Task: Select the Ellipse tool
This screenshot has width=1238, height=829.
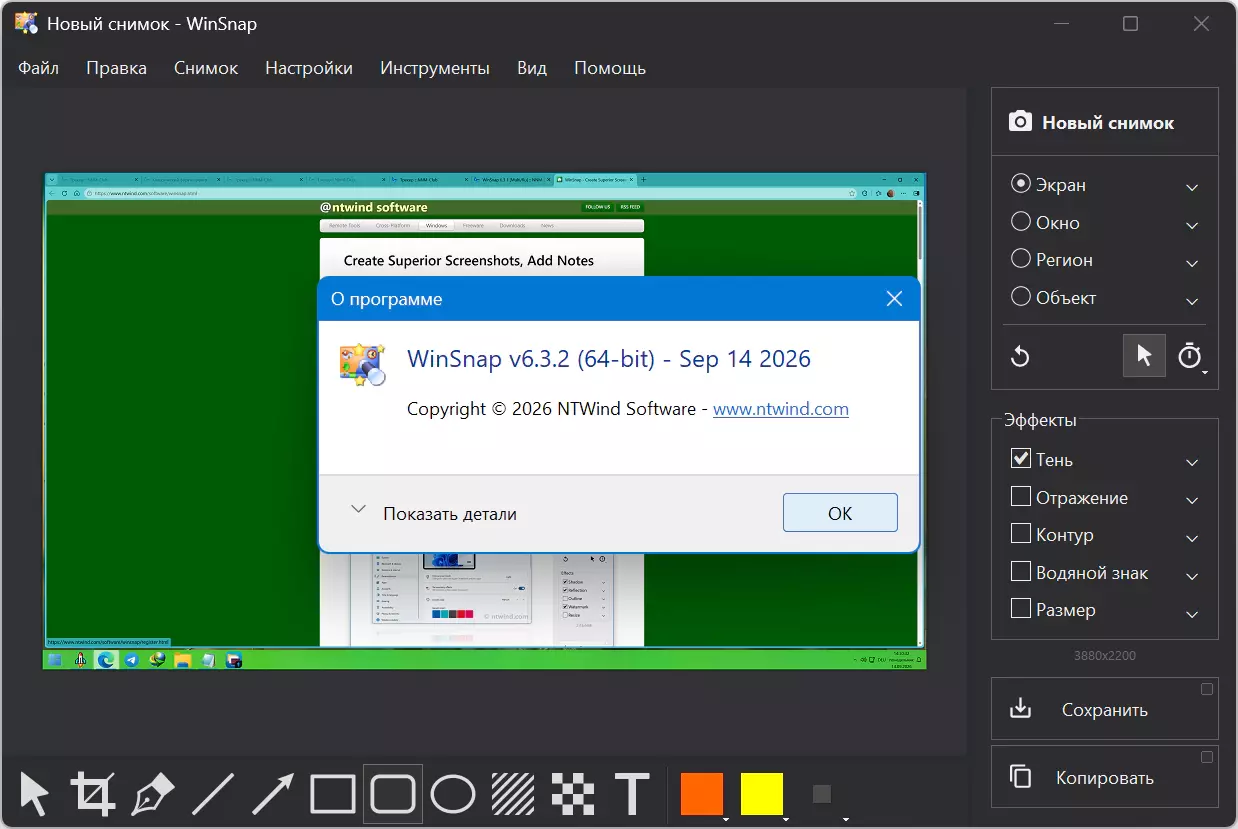Action: (x=452, y=794)
